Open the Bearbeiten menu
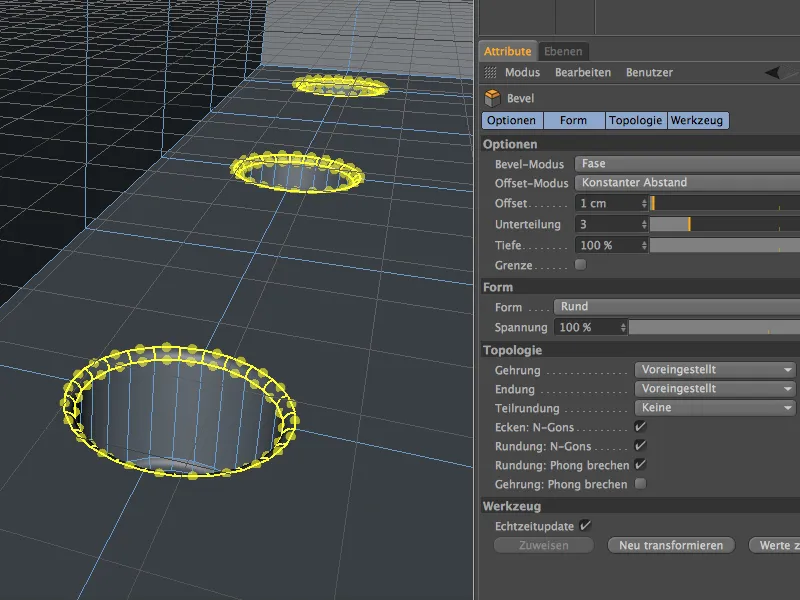This screenshot has height=600, width=800. point(583,72)
